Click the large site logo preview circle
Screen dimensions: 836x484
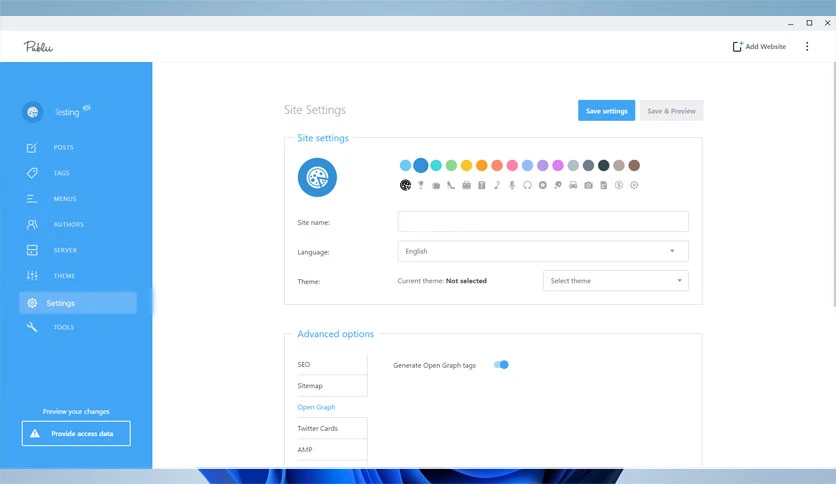pos(317,178)
